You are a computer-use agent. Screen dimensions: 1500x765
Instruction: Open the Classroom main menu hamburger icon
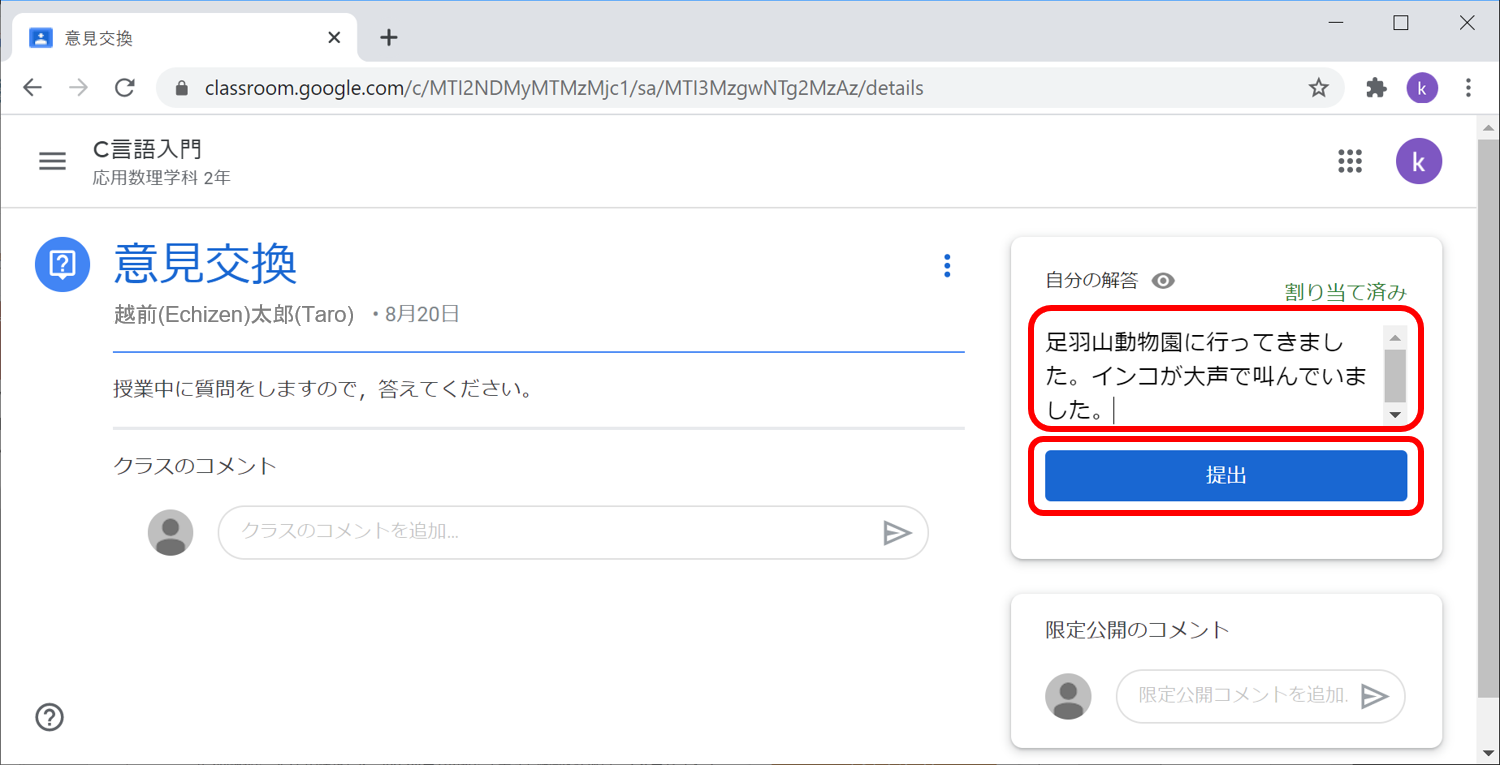(x=52, y=161)
